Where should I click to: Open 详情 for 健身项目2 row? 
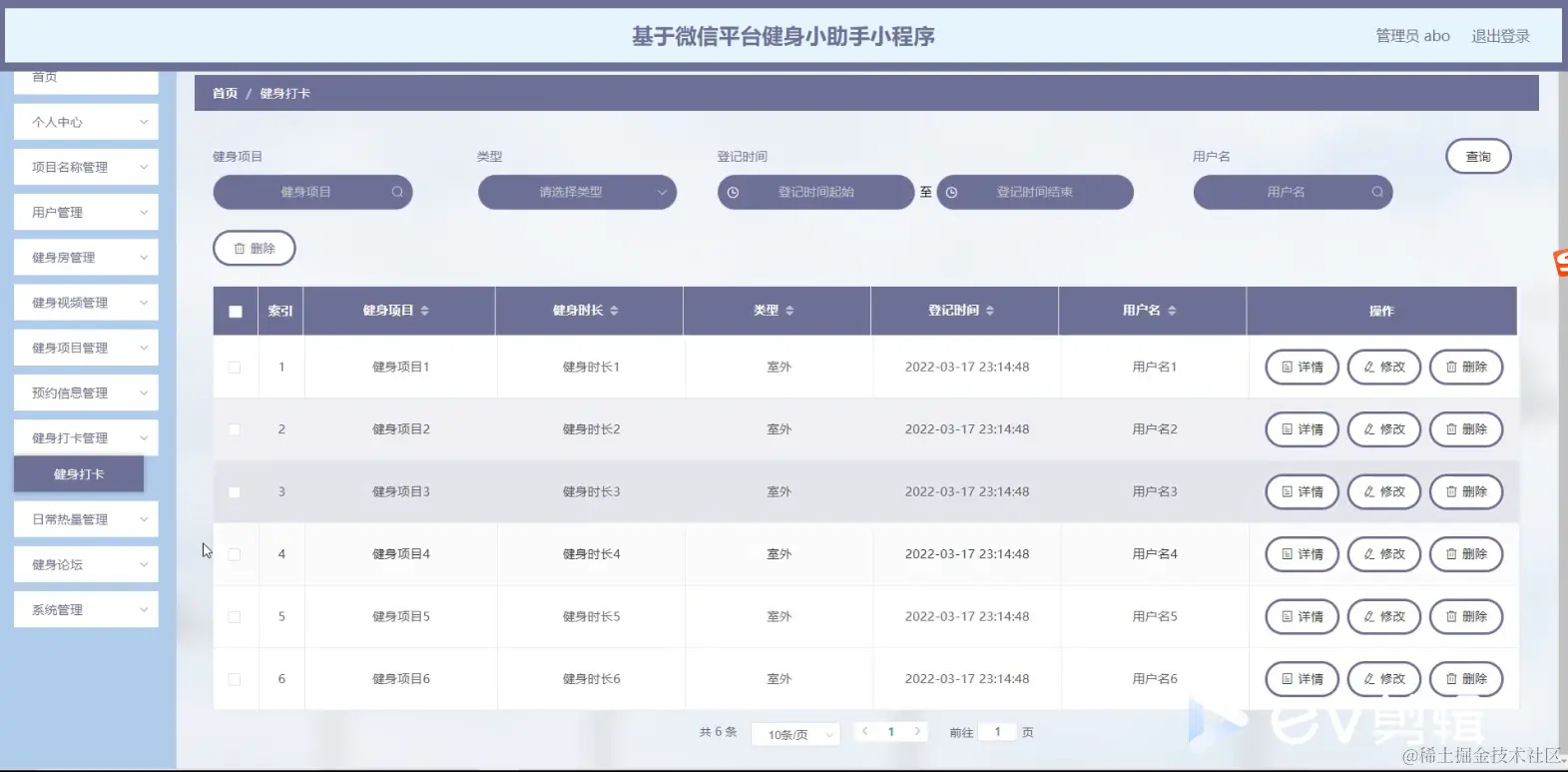pyautogui.click(x=1303, y=429)
